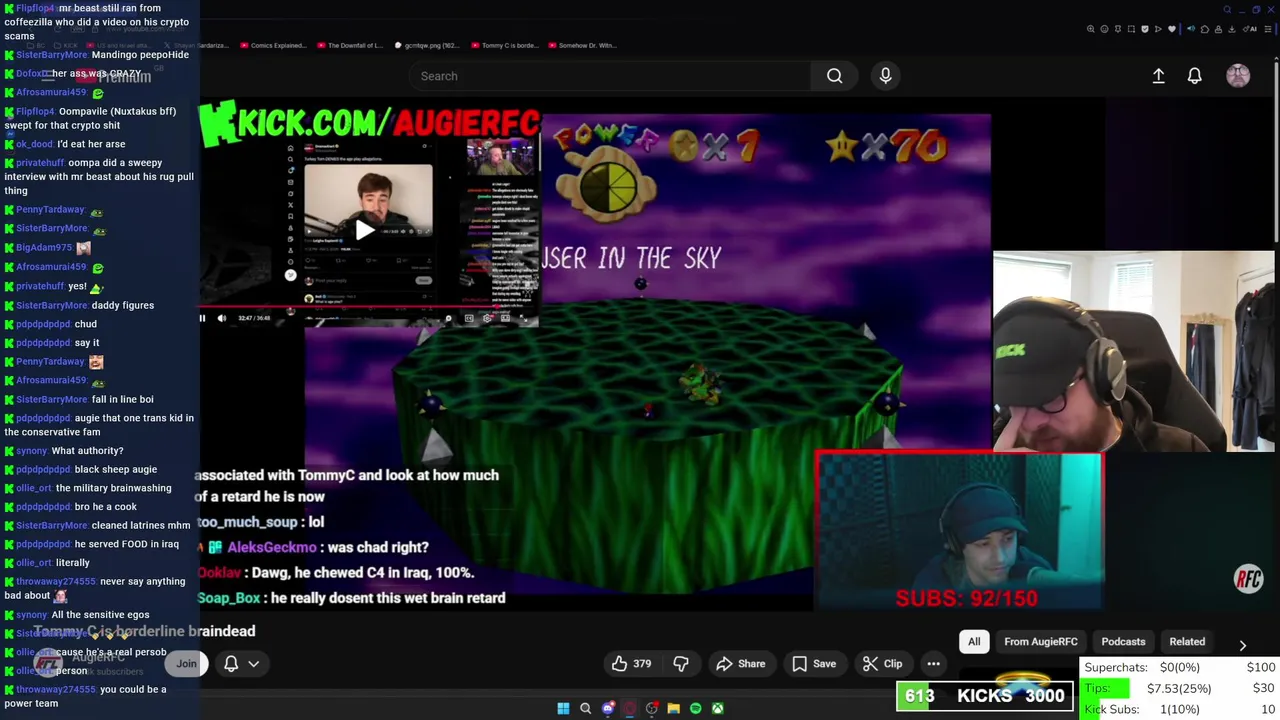1280x720 pixels.
Task: Open the notifications bell in header
Action: [1194, 76]
